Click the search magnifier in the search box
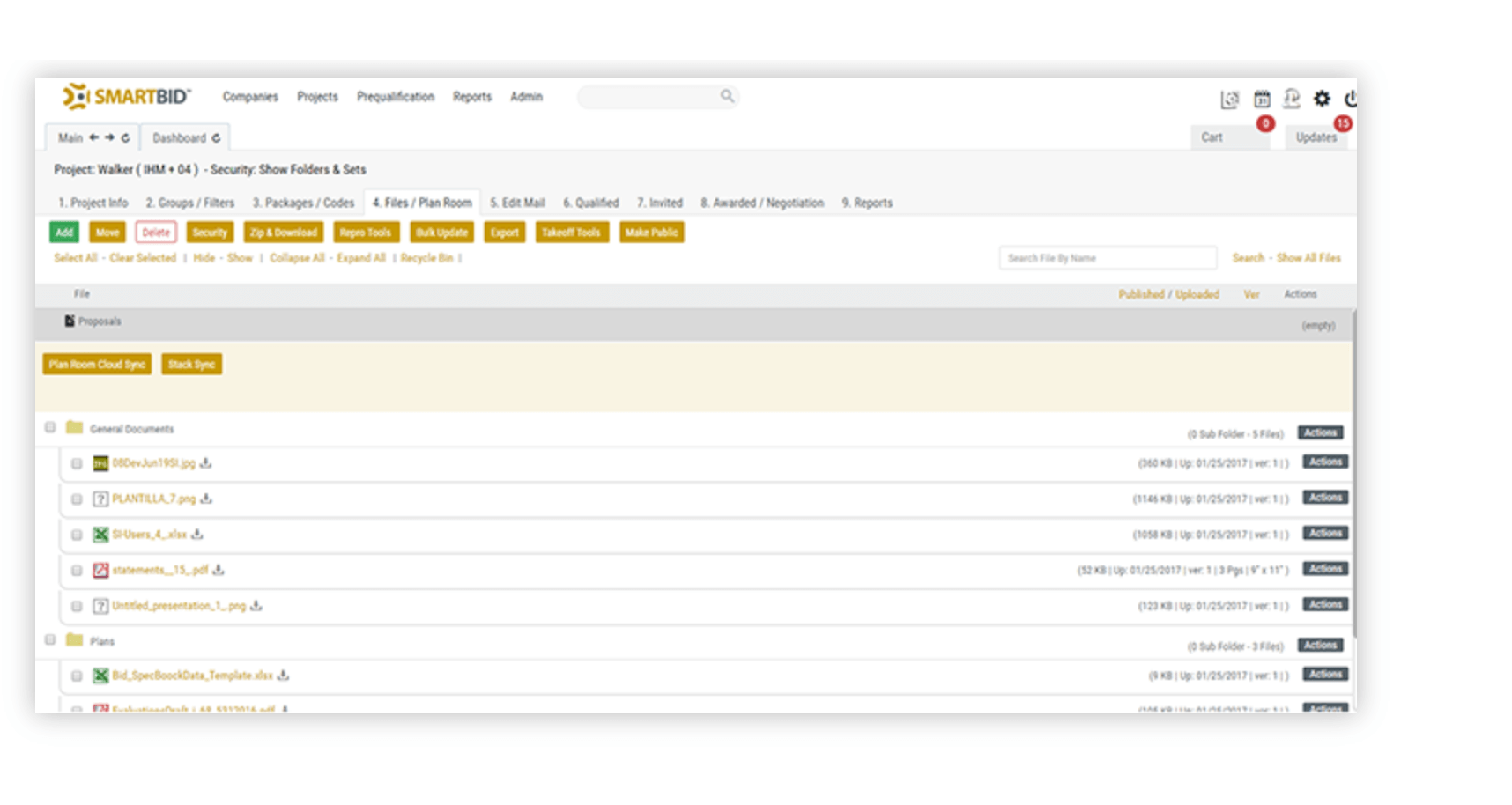This screenshot has width=1512, height=805. [727, 94]
